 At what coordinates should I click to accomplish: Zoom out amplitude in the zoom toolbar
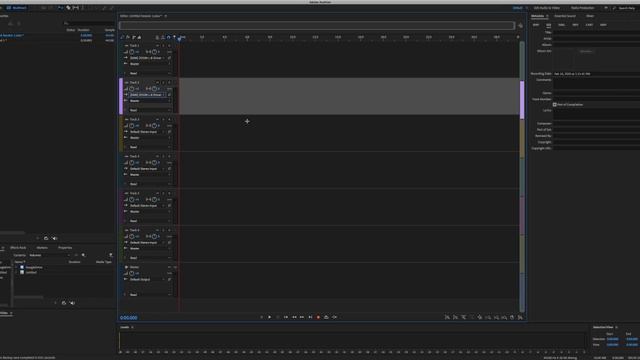(456, 317)
